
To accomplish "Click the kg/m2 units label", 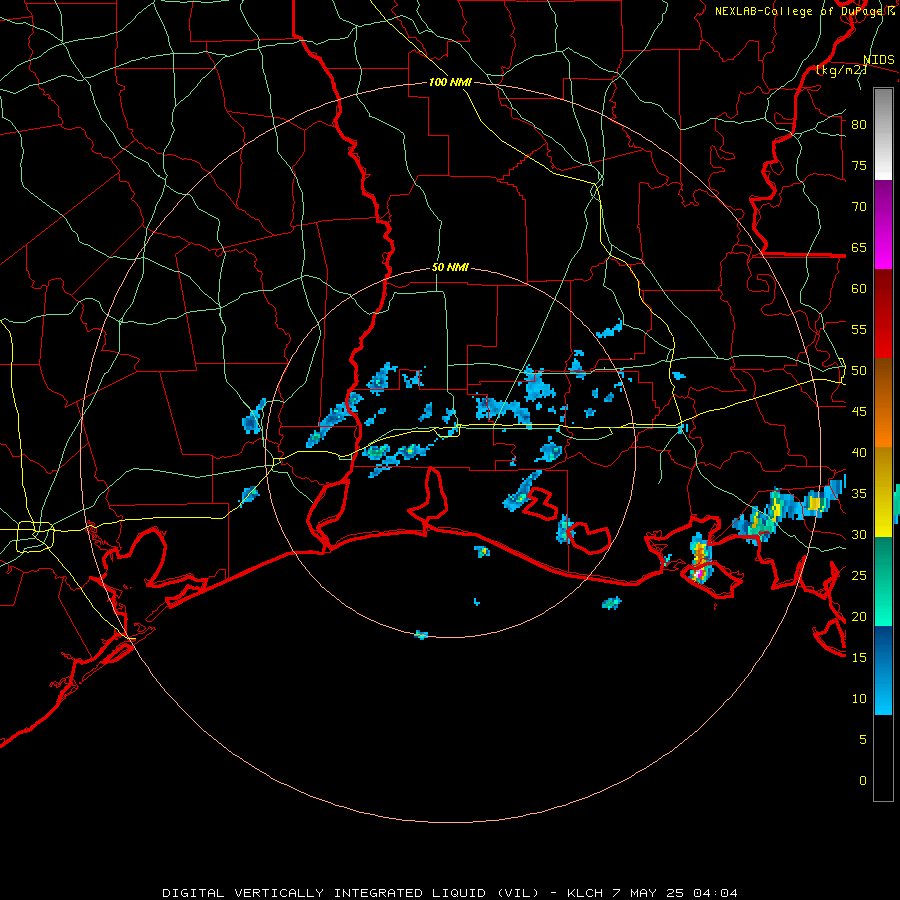I will coord(841,71).
